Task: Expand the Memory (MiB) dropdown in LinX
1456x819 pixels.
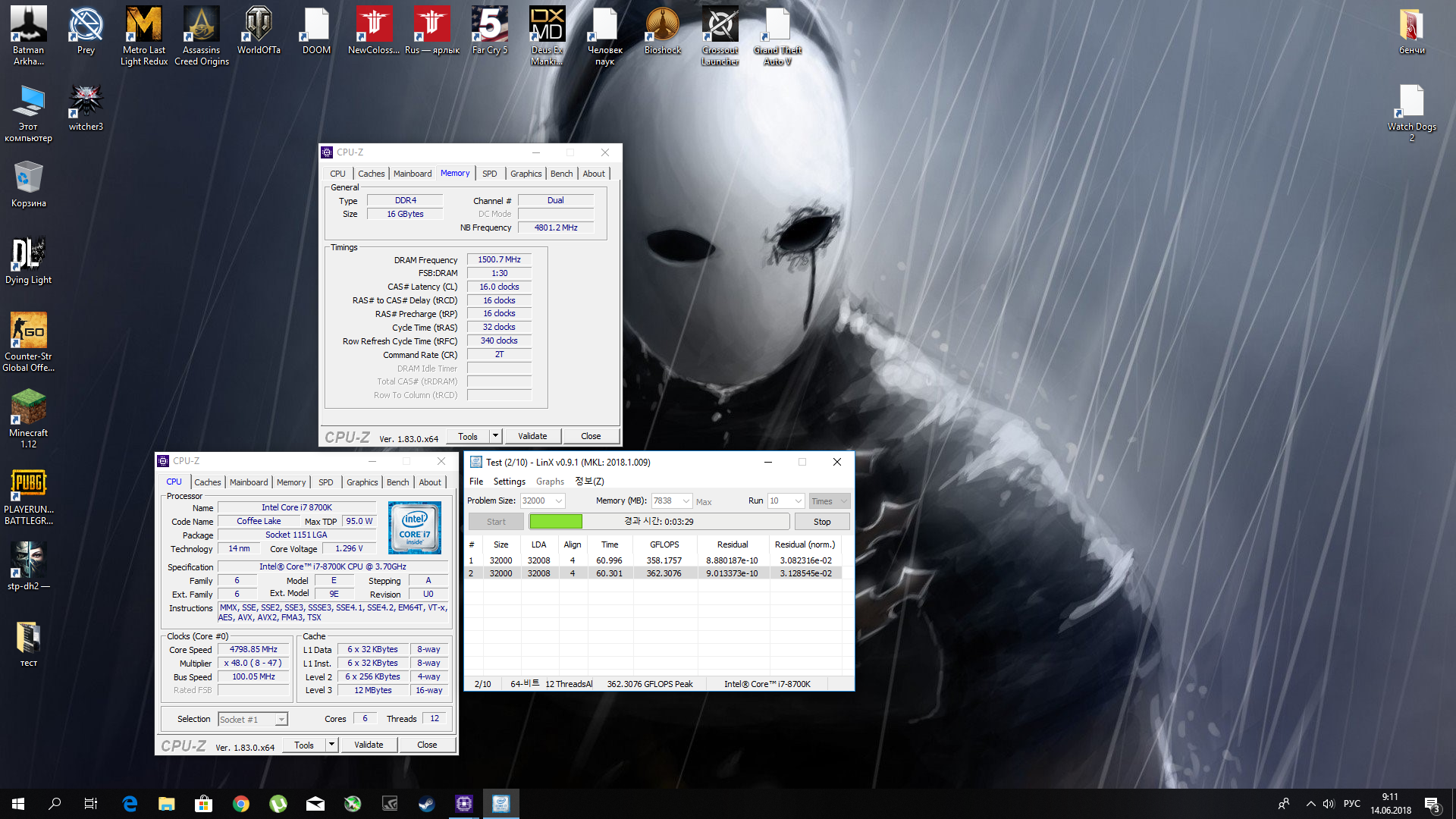Action: 686,501
